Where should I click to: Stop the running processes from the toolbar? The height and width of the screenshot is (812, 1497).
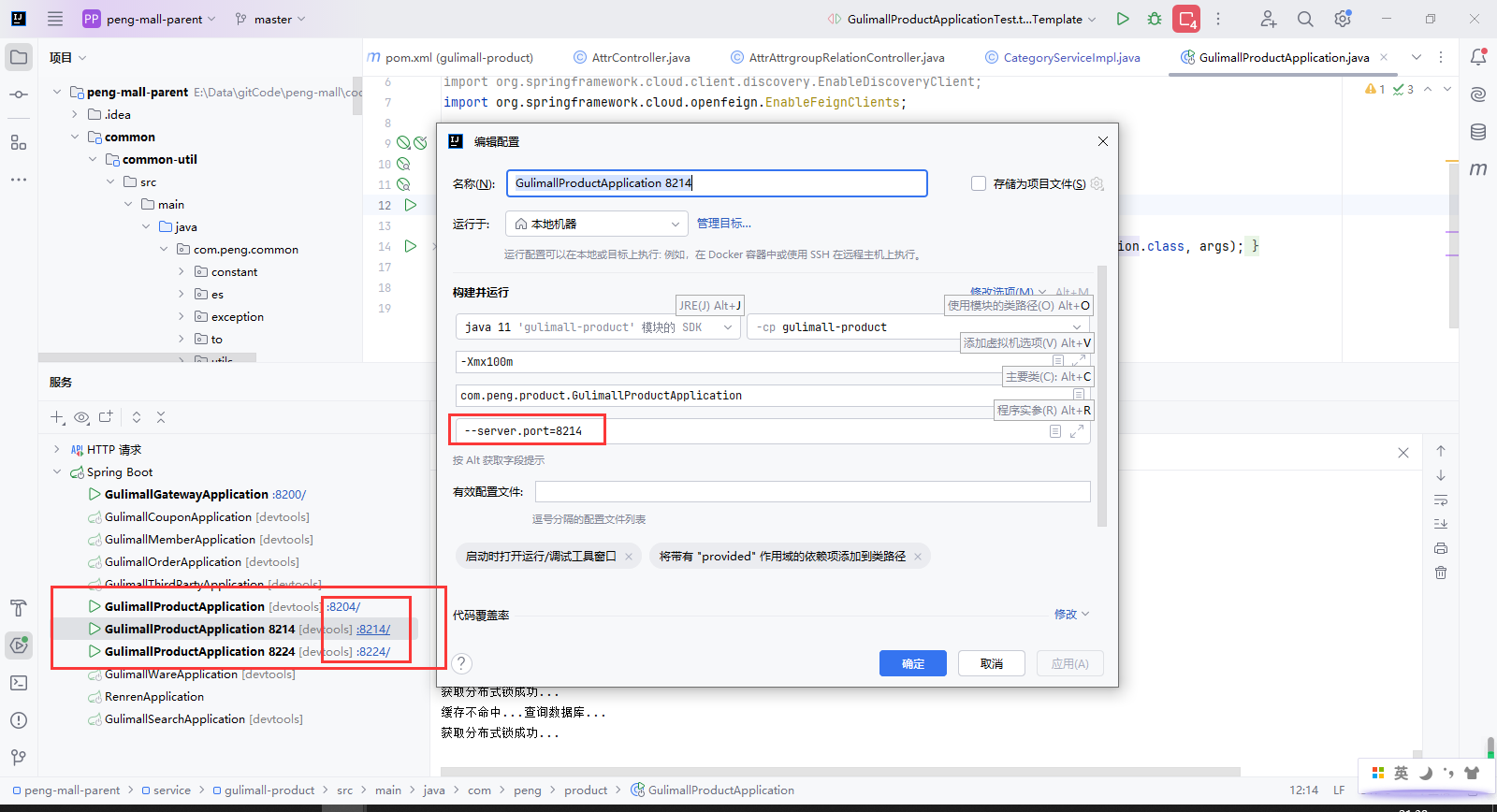pos(1186,19)
